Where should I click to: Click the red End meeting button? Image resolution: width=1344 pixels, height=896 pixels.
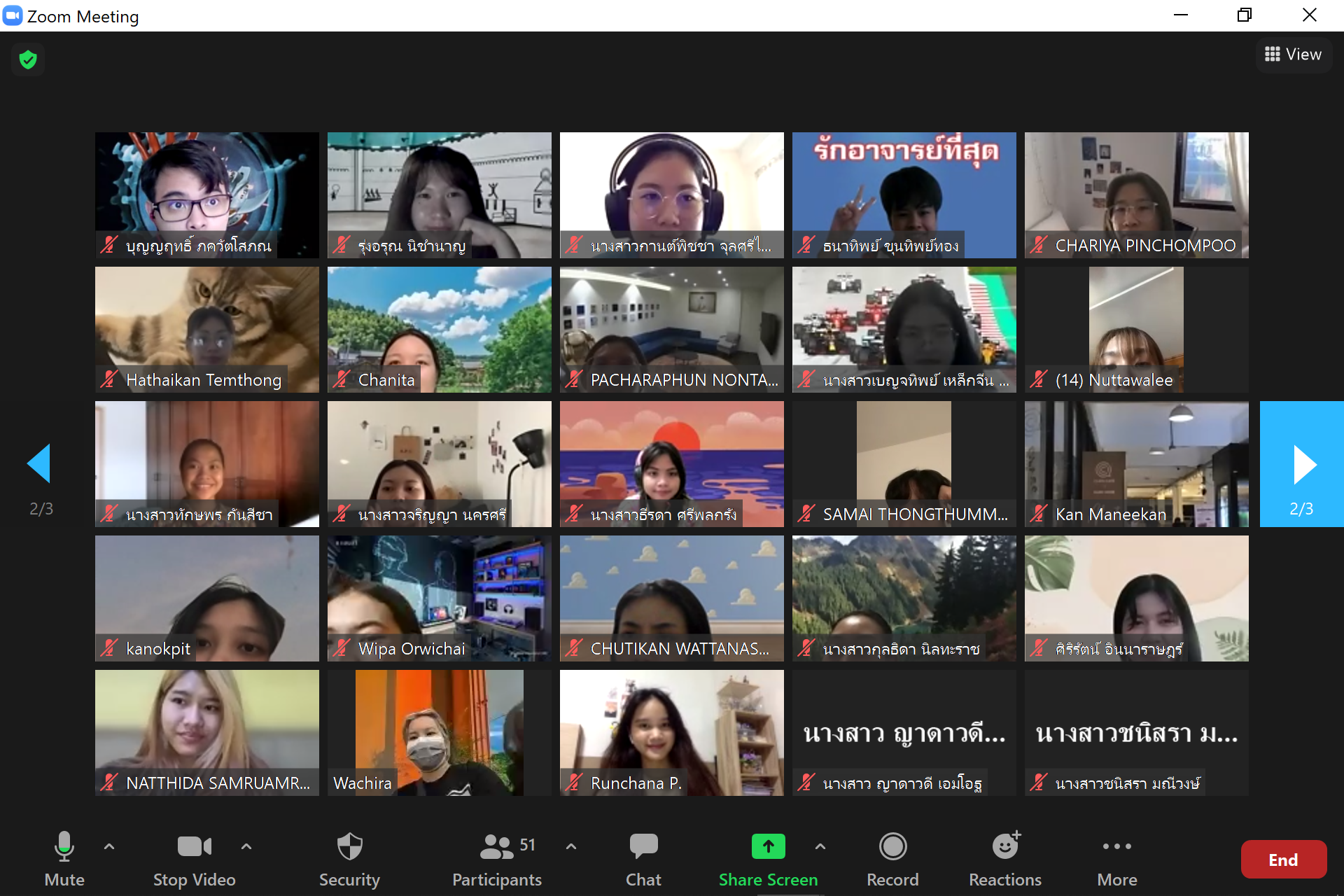pyautogui.click(x=1283, y=860)
